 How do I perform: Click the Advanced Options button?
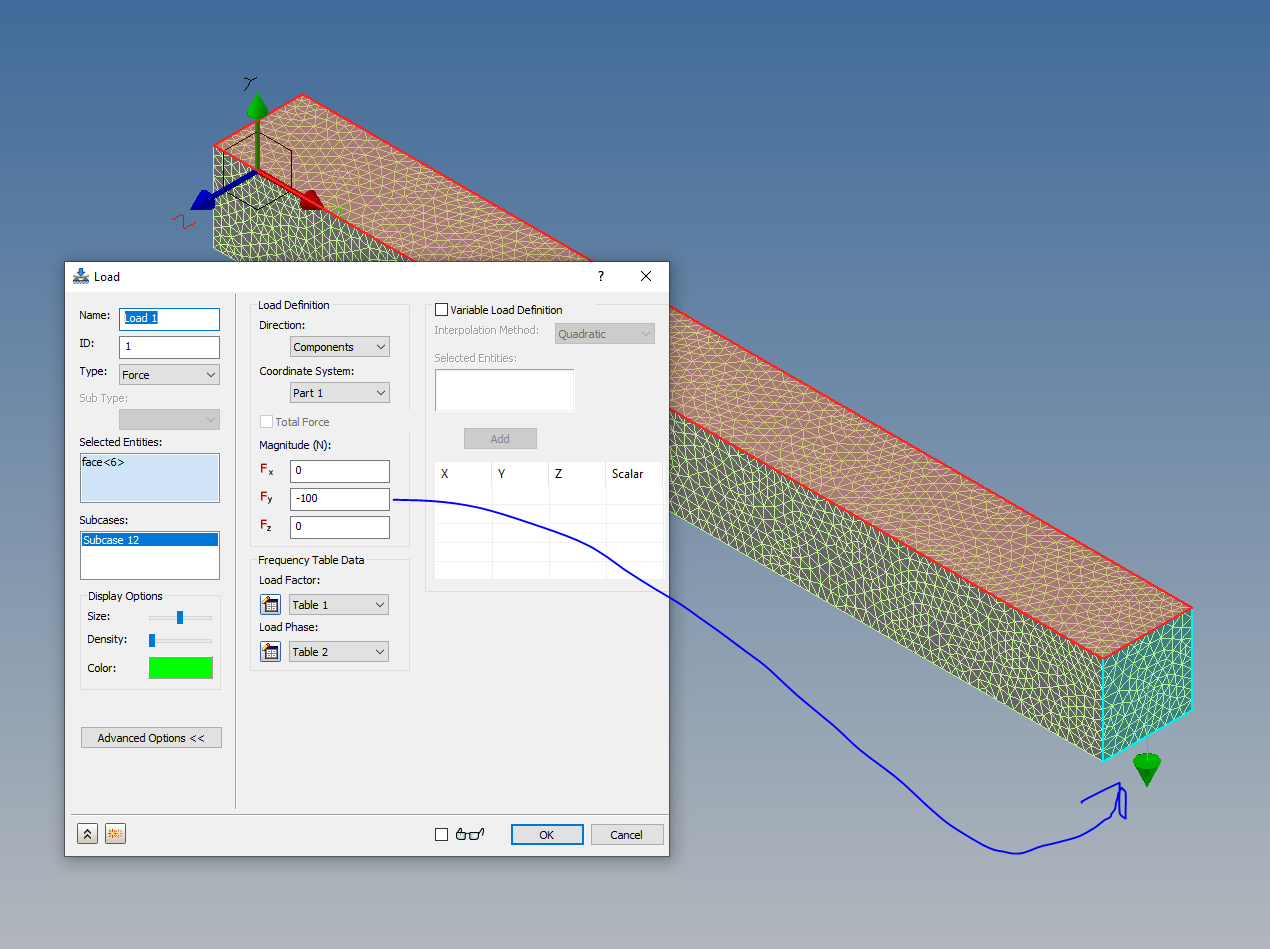click(151, 737)
